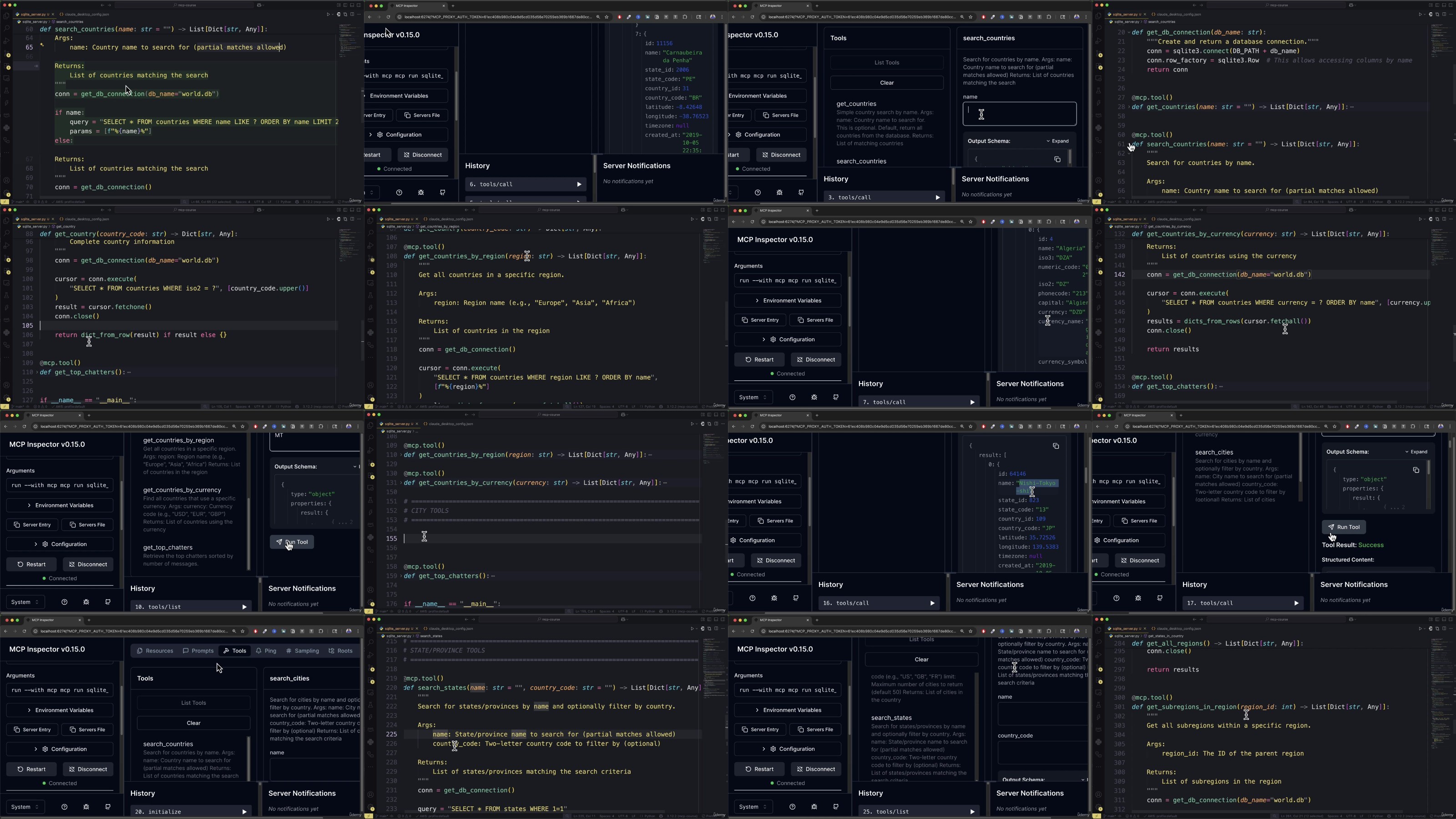Click help icon in "7. tools/call" window
This screenshot has width=1456, height=819.
coord(793,397)
